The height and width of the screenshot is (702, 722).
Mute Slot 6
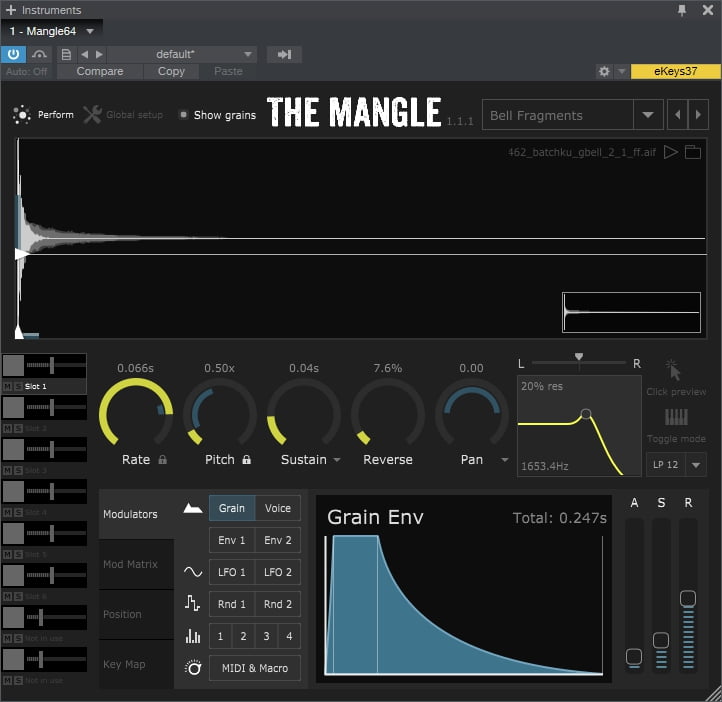point(7,597)
